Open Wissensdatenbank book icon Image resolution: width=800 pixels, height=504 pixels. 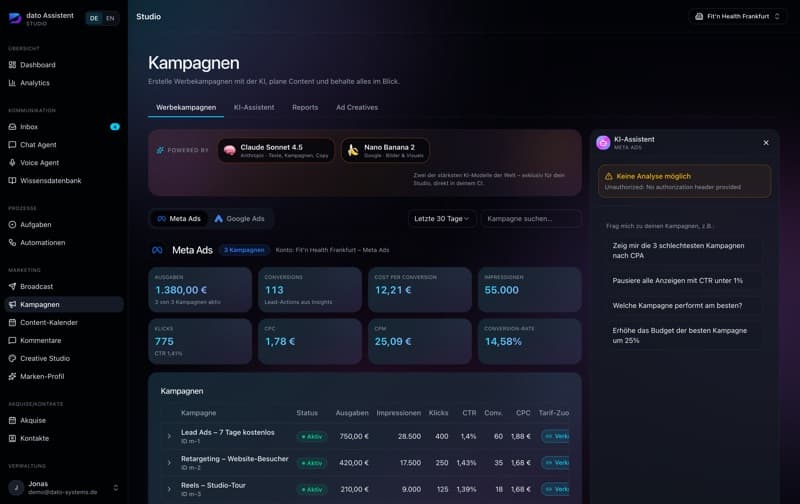[x=12, y=180]
